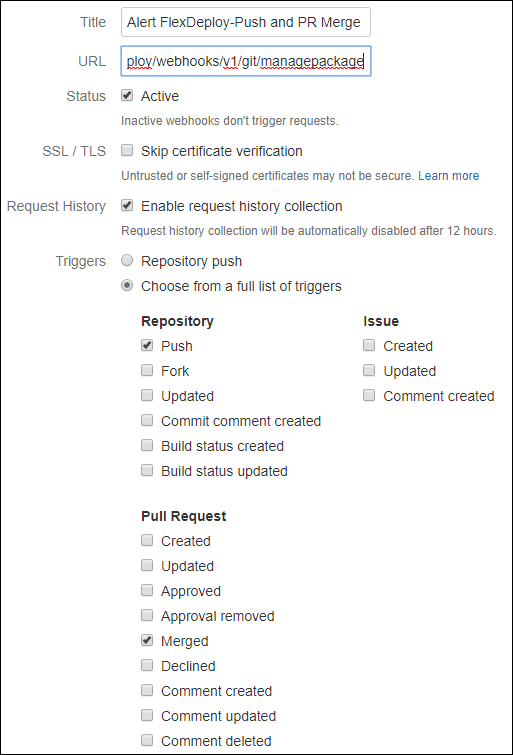
Task: Uncheck the Active status checkbox
Action: [x=127, y=95]
